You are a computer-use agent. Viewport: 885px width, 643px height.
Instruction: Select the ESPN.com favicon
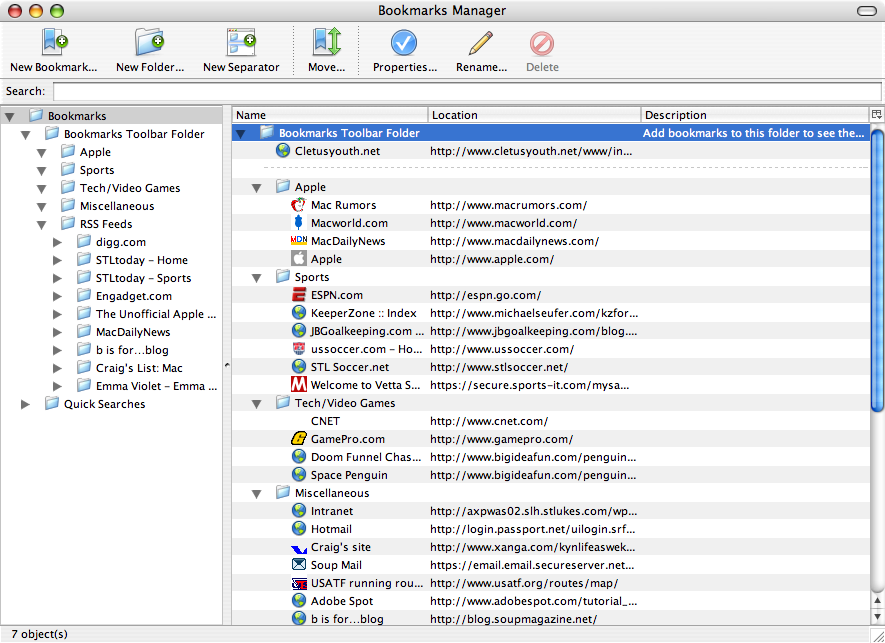[299, 295]
